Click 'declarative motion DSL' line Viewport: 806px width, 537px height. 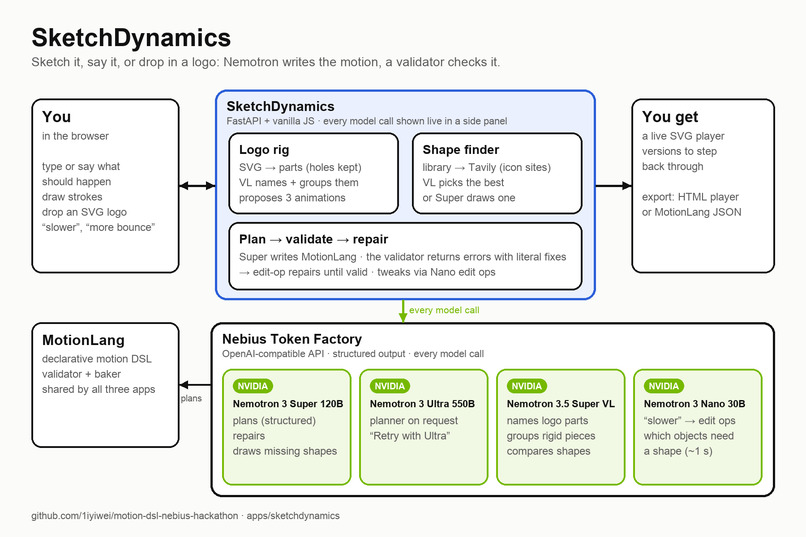tap(97, 359)
